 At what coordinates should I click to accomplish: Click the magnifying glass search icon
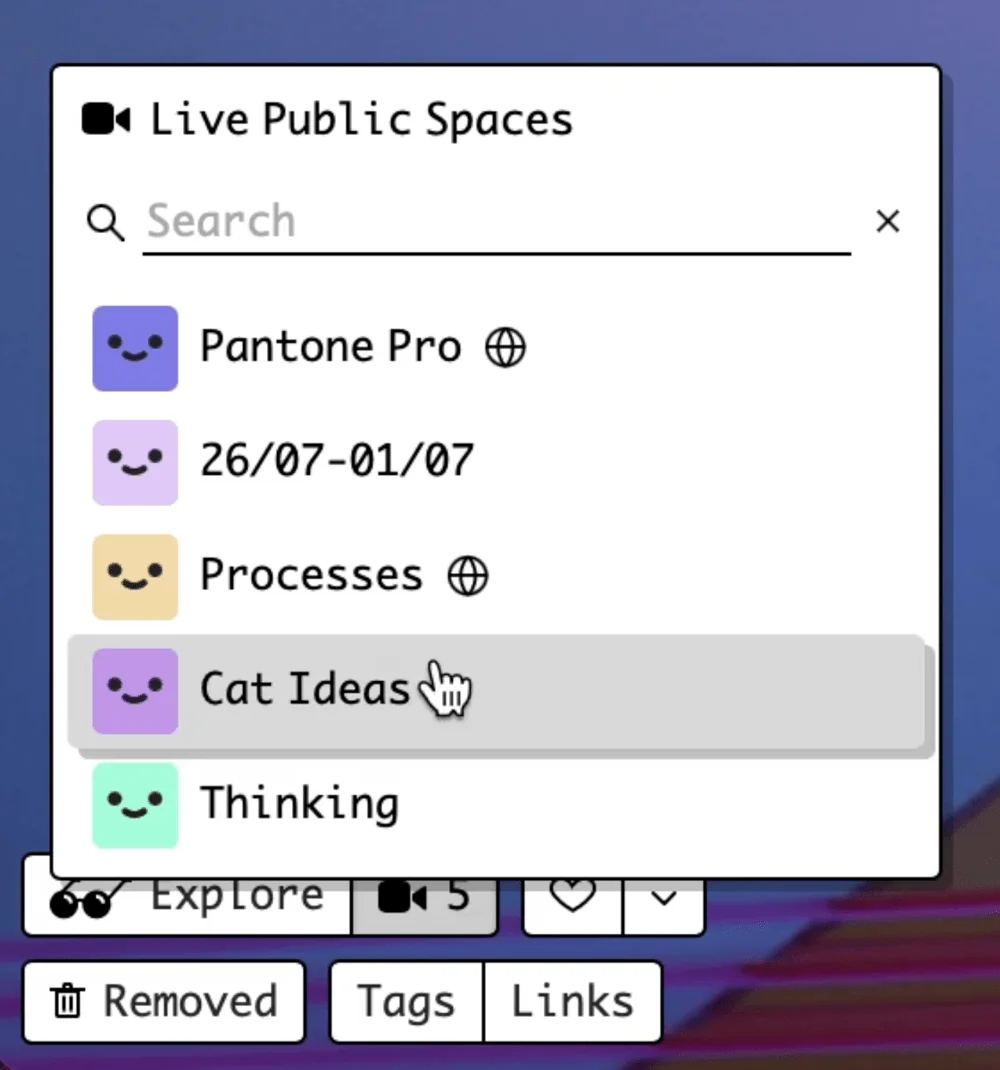click(x=104, y=221)
